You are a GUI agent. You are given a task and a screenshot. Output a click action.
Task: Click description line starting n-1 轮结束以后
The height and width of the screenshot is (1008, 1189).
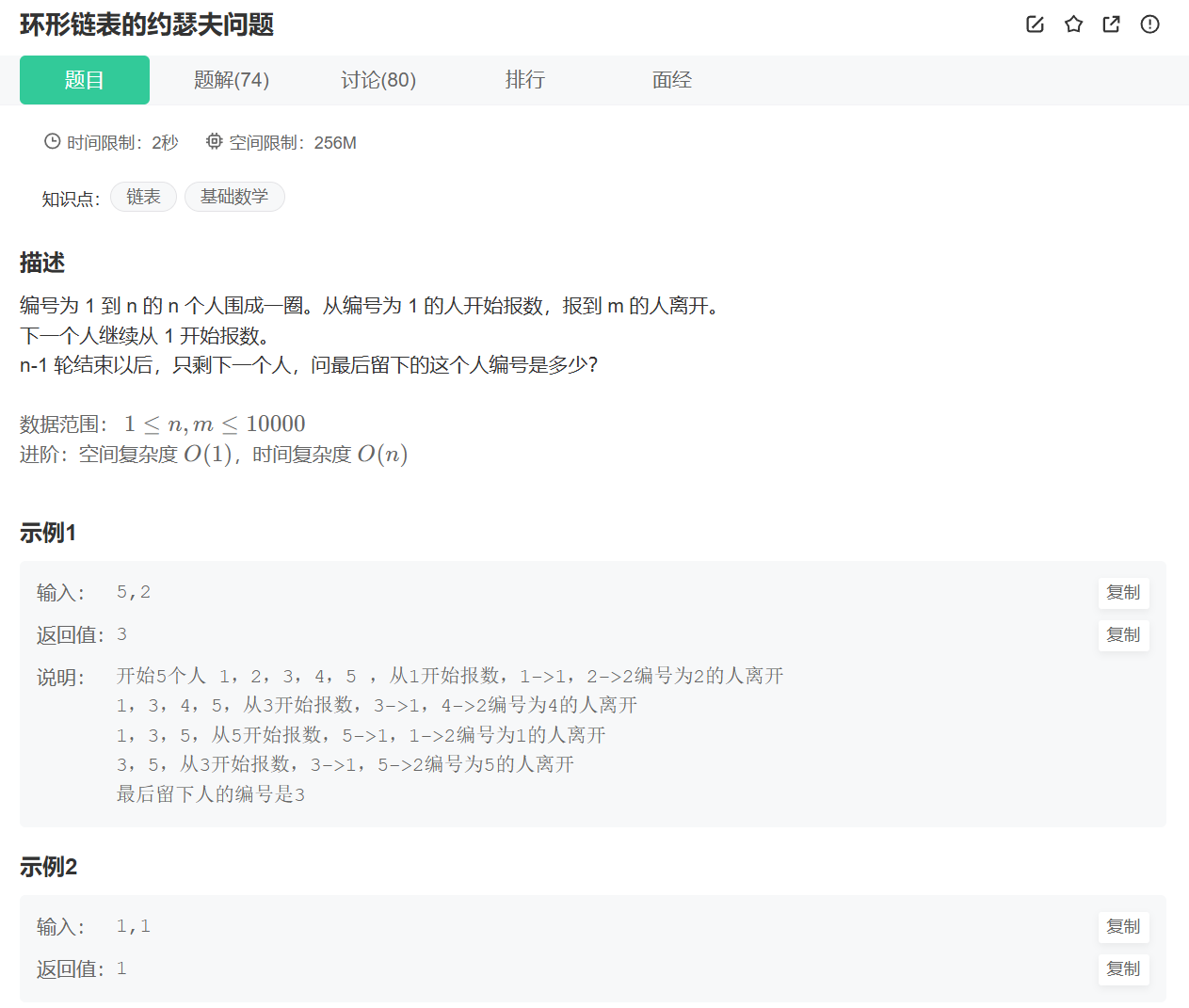coord(309,365)
